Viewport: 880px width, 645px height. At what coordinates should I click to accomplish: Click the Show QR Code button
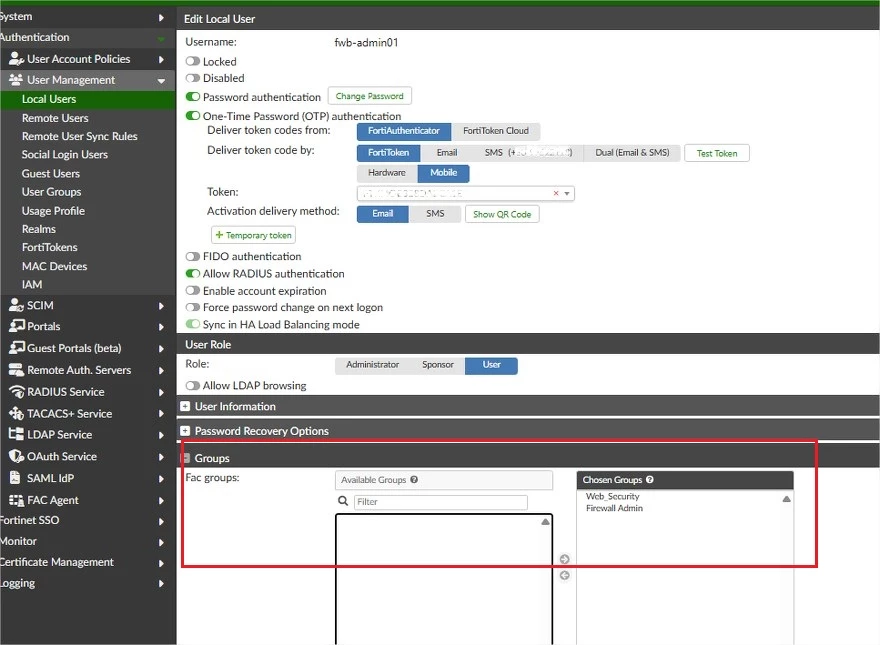coord(502,214)
